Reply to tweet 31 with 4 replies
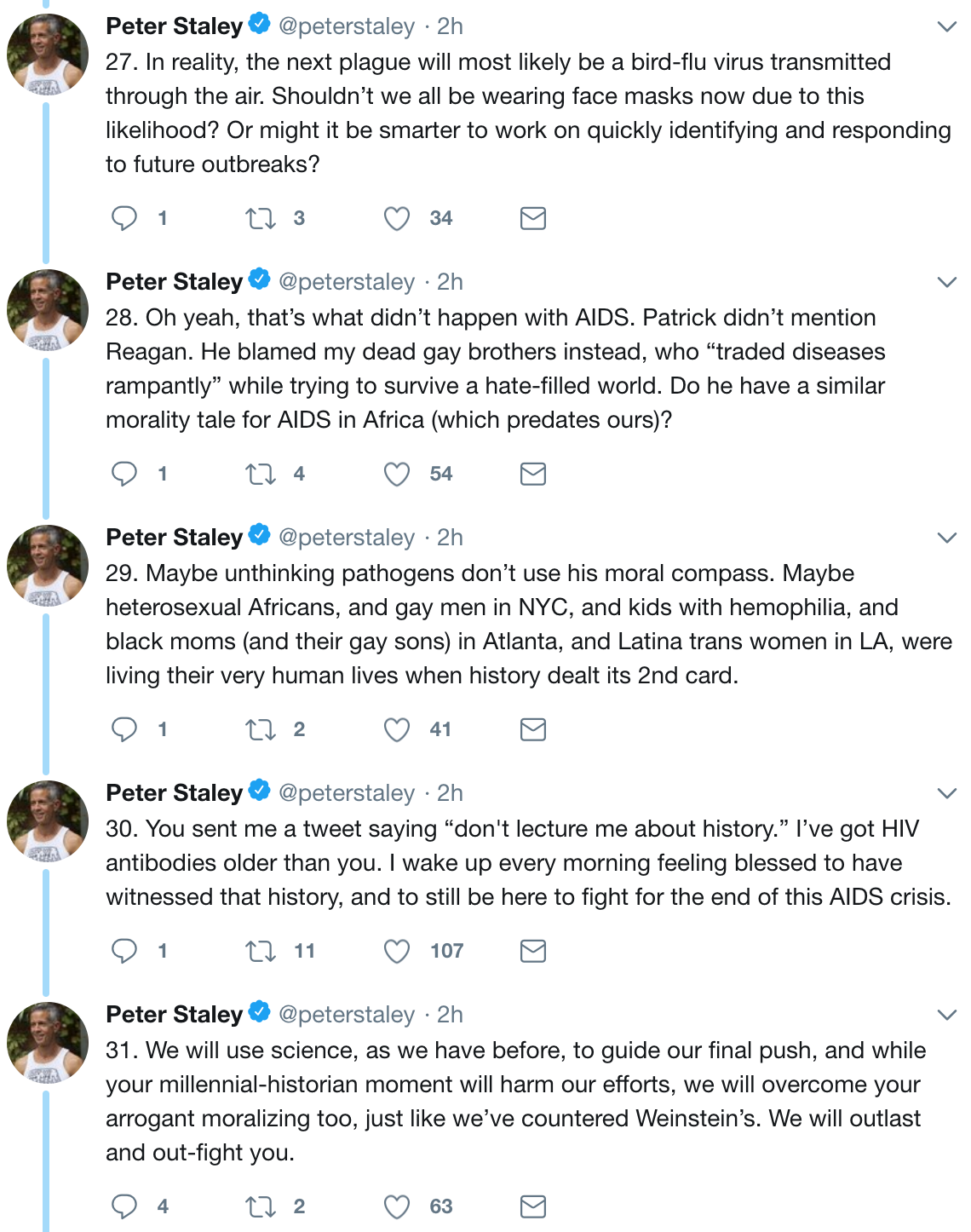 click(x=124, y=1206)
